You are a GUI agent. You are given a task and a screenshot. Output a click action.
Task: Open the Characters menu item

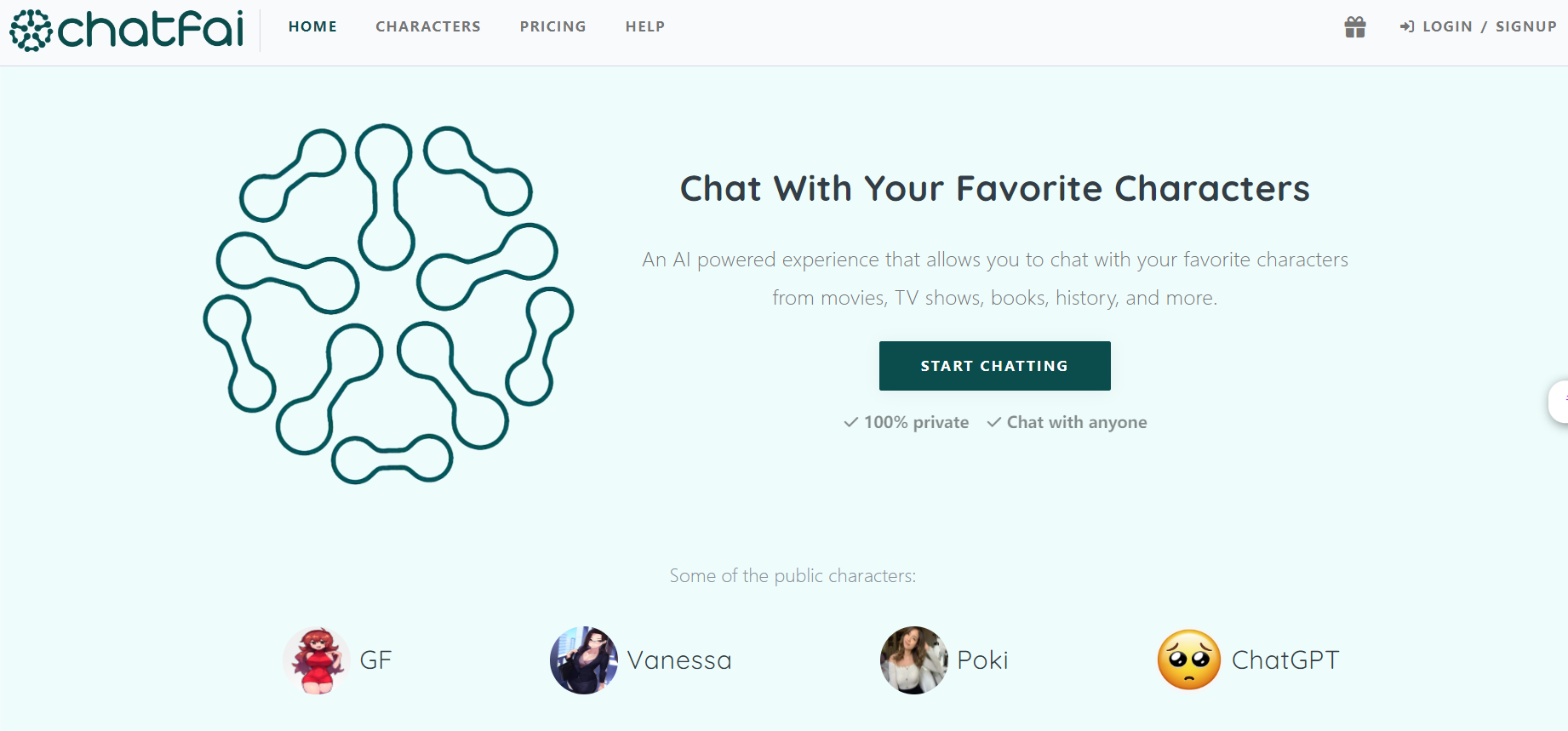coord(428,26)
